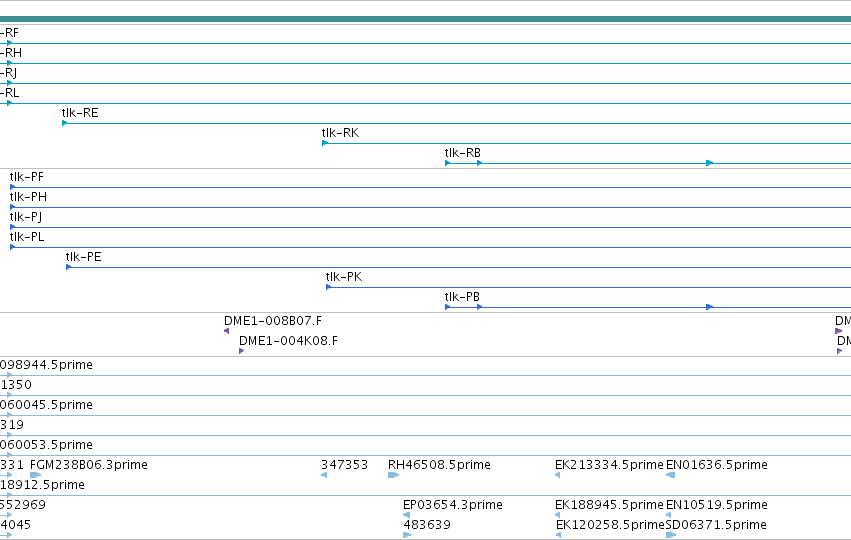Select the 552969 feature label
851x540 pixels.
pos(23,505)
